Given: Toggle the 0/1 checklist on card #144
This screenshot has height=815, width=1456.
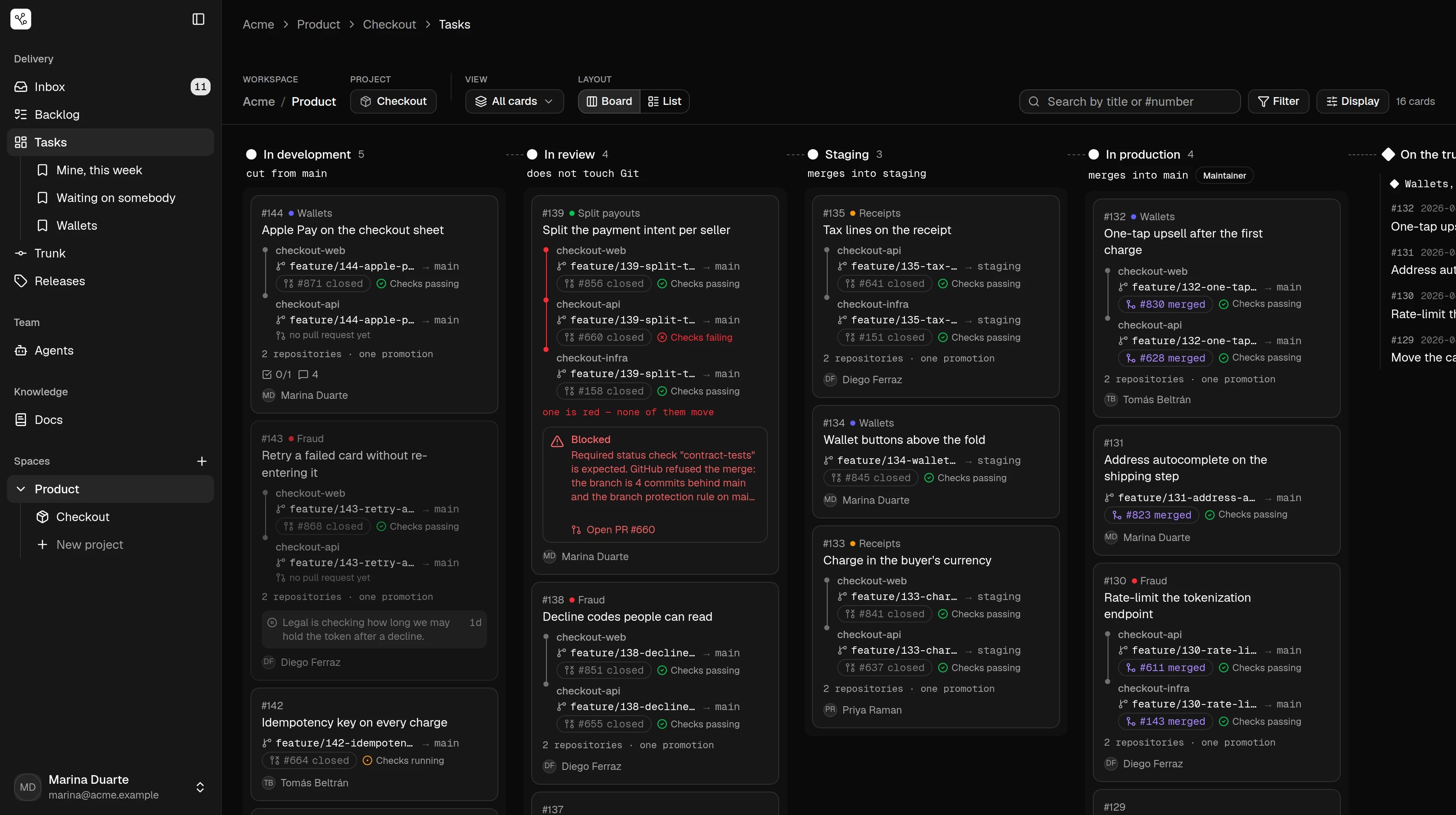Looking at the screenshot, I should coord(276,375).
